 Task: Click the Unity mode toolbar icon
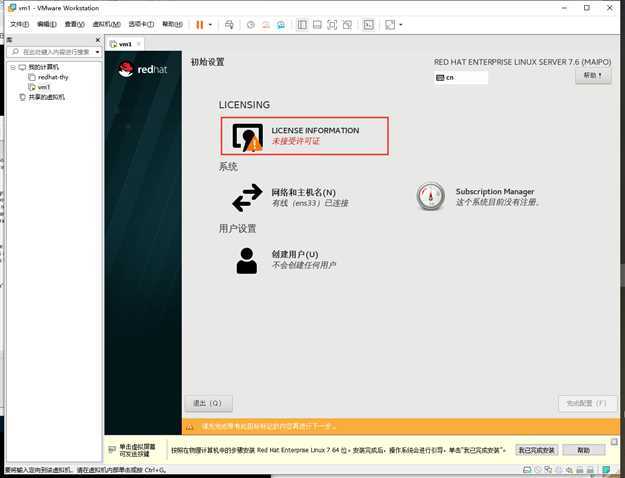347,25
